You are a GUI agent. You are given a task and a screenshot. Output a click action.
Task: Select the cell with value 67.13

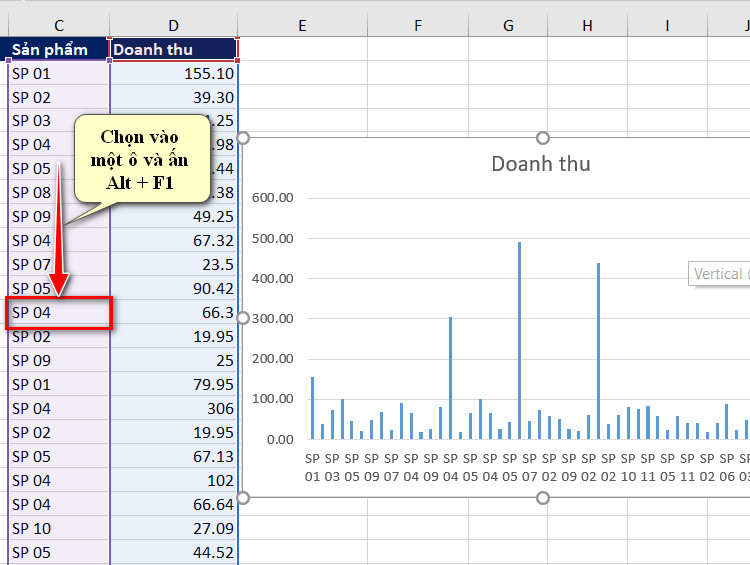coord(174,456)
